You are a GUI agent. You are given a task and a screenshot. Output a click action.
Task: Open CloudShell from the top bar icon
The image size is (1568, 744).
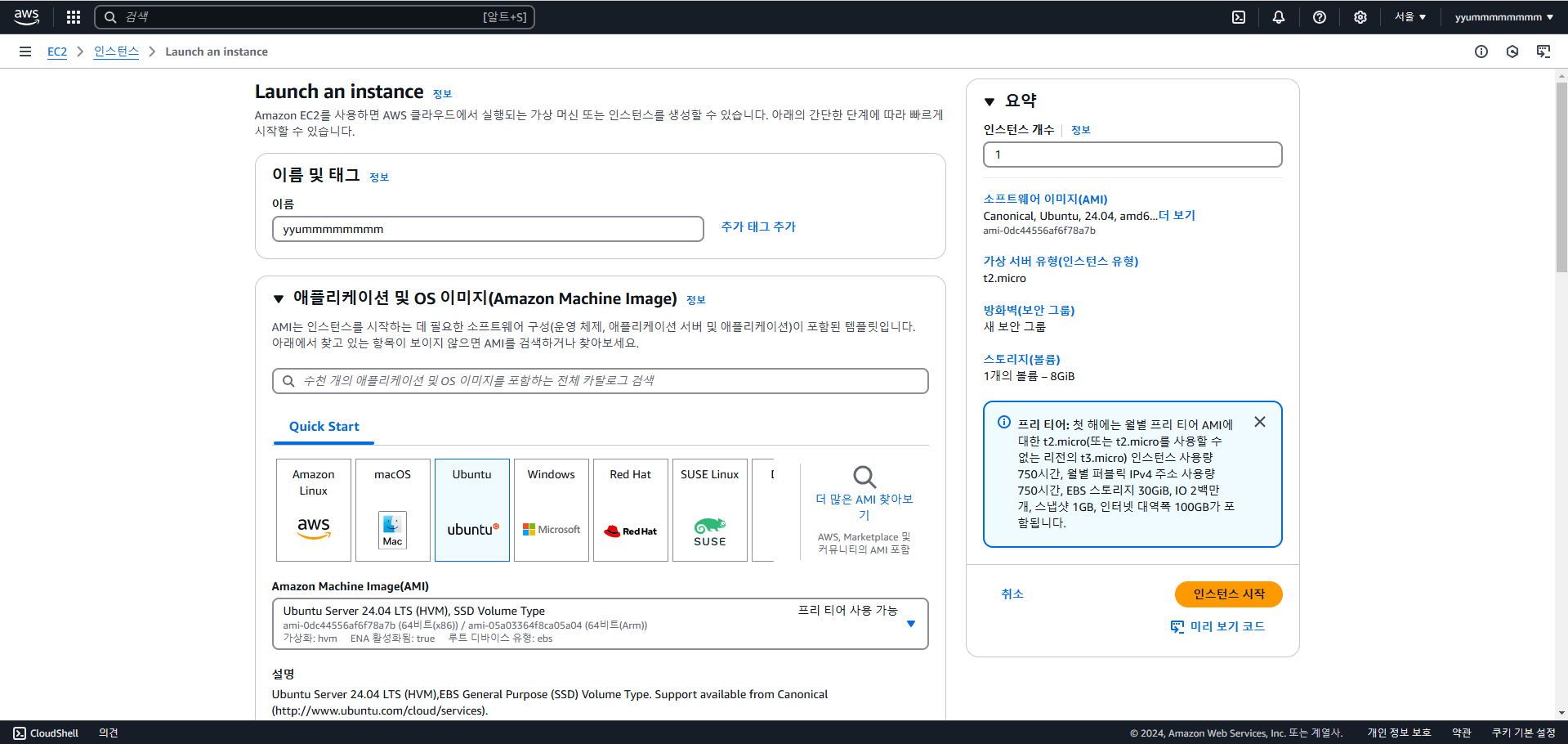click(1239, 17)
